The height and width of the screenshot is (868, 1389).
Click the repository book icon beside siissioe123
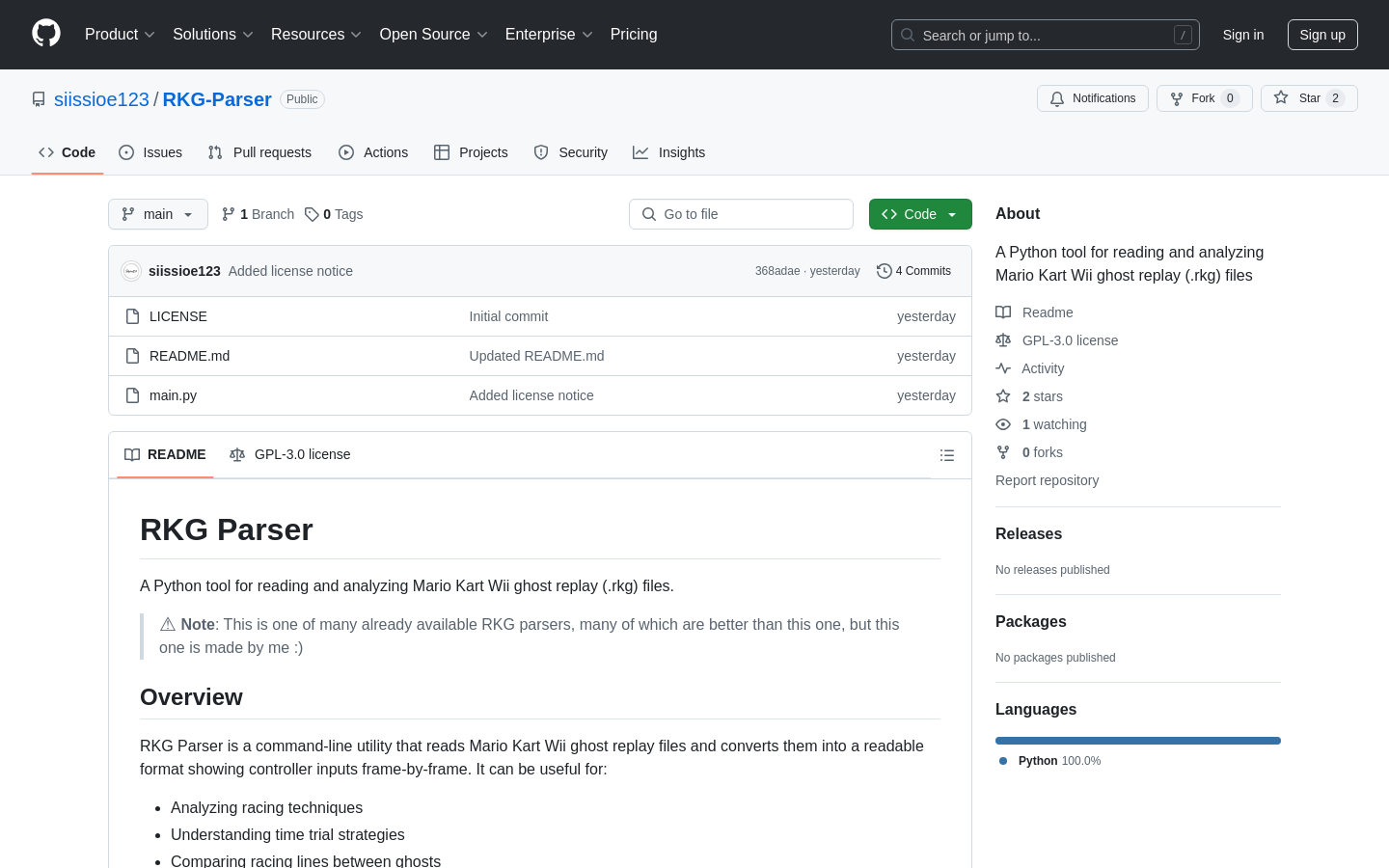click(x=39, y=99)
